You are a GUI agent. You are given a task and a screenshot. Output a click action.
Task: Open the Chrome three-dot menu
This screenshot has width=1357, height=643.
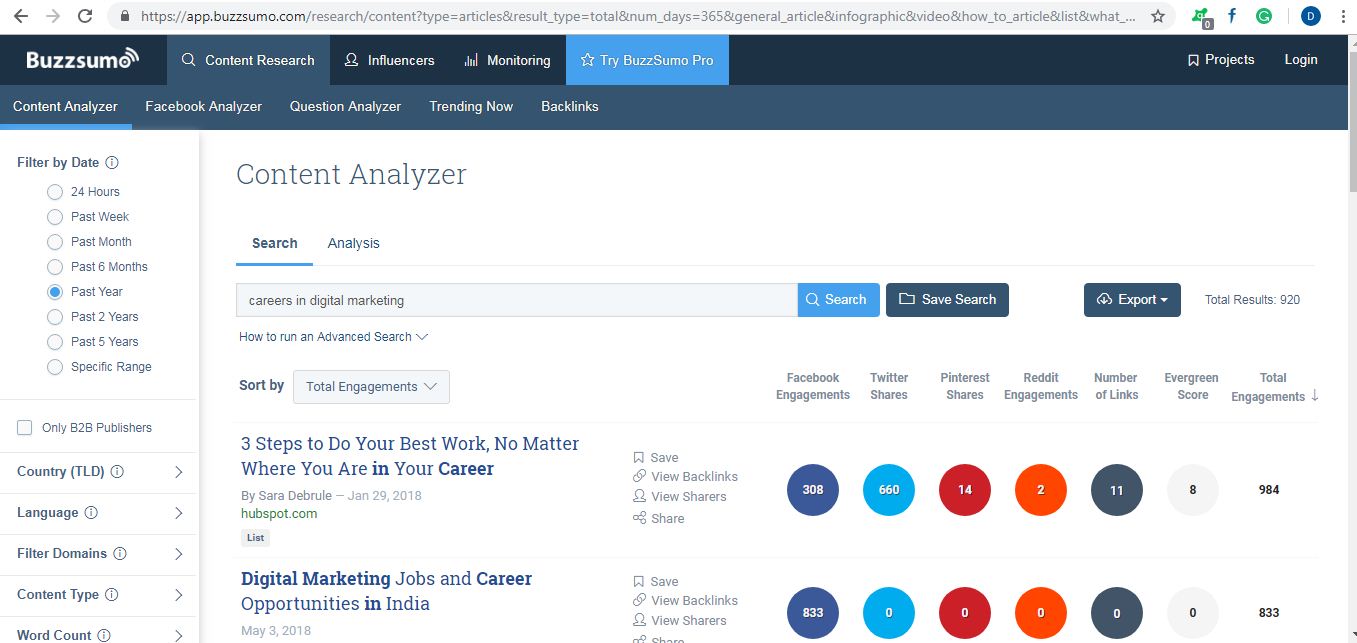[1343, 16]
